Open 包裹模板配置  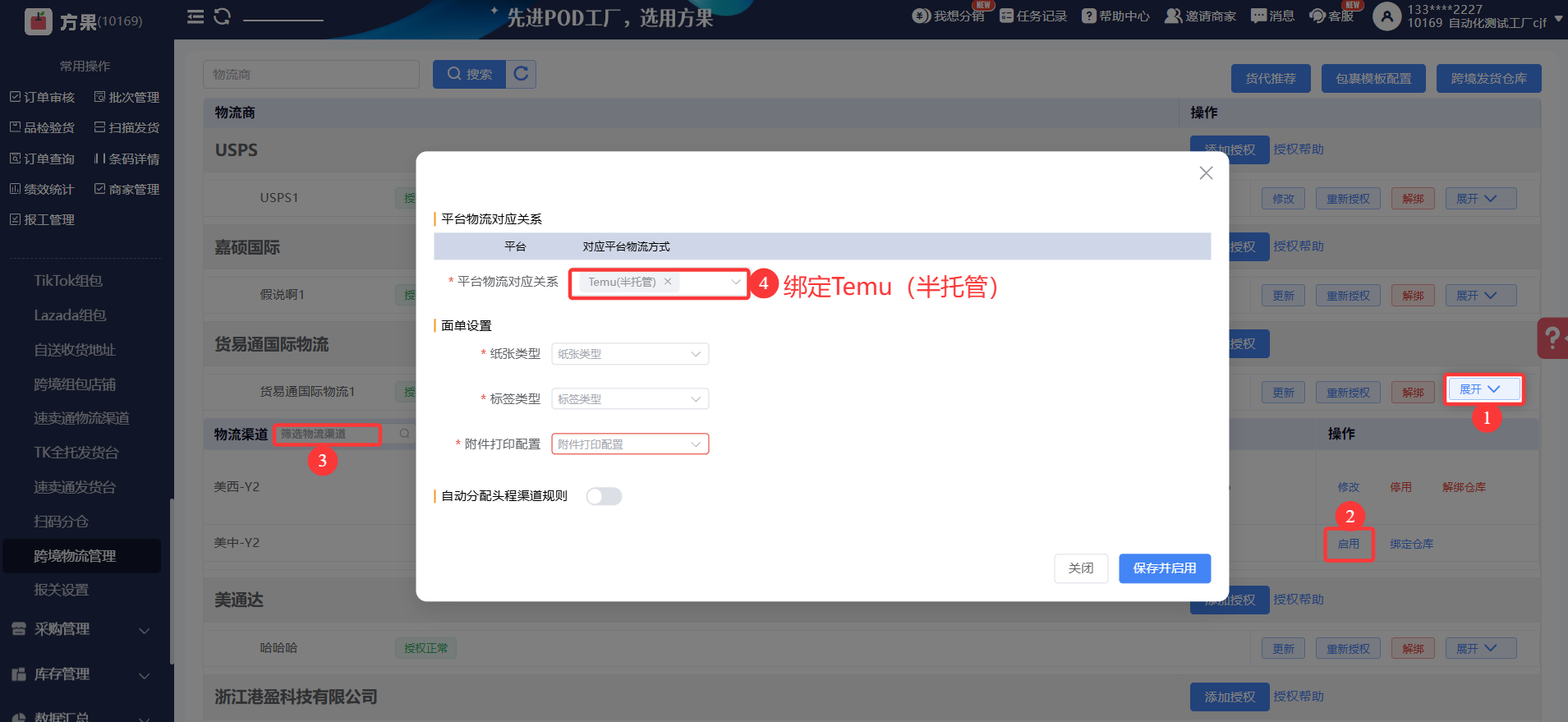(x=1373, y=79)
